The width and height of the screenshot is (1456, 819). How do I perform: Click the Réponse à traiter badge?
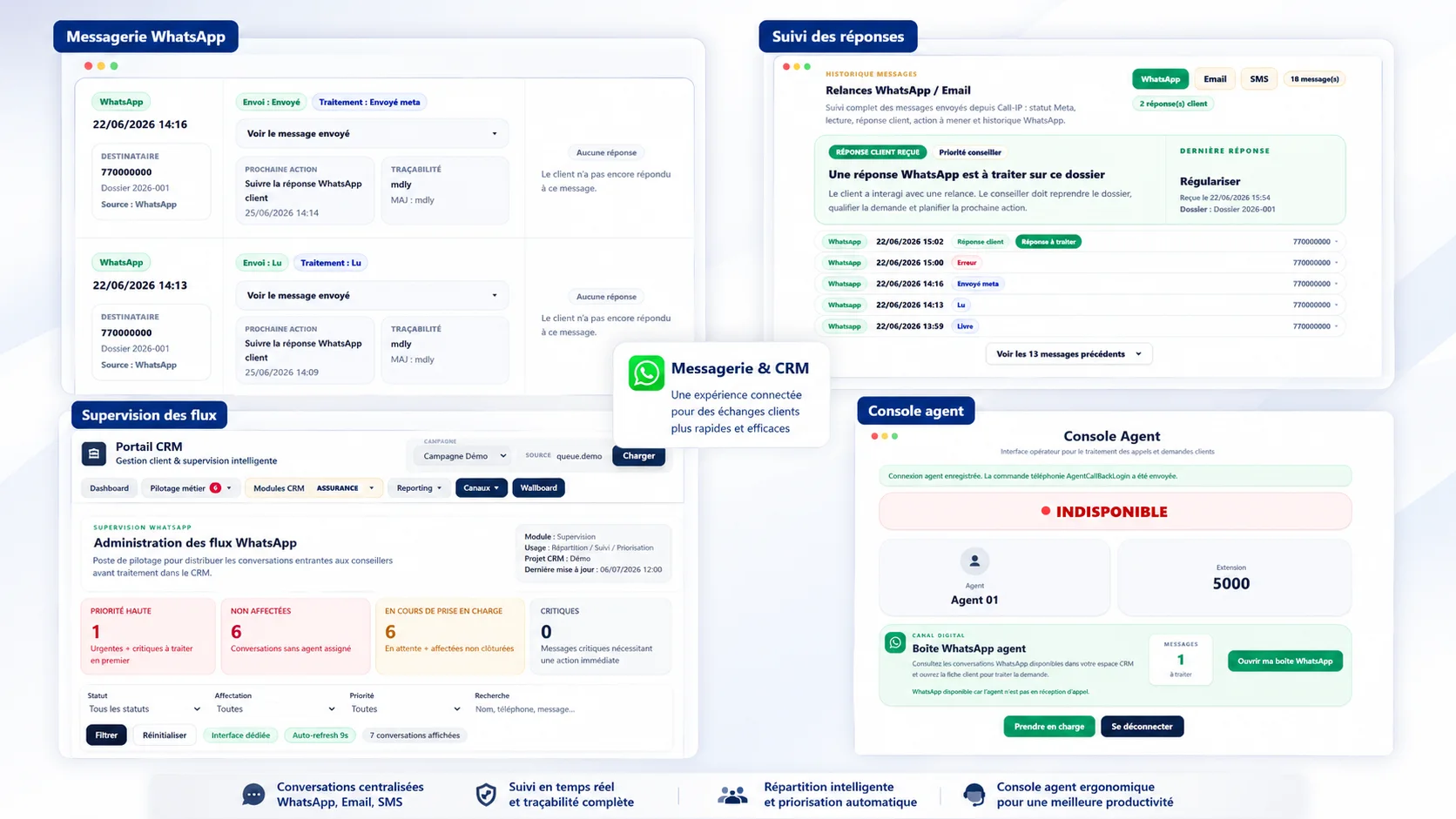click(x=1048, y=242)
